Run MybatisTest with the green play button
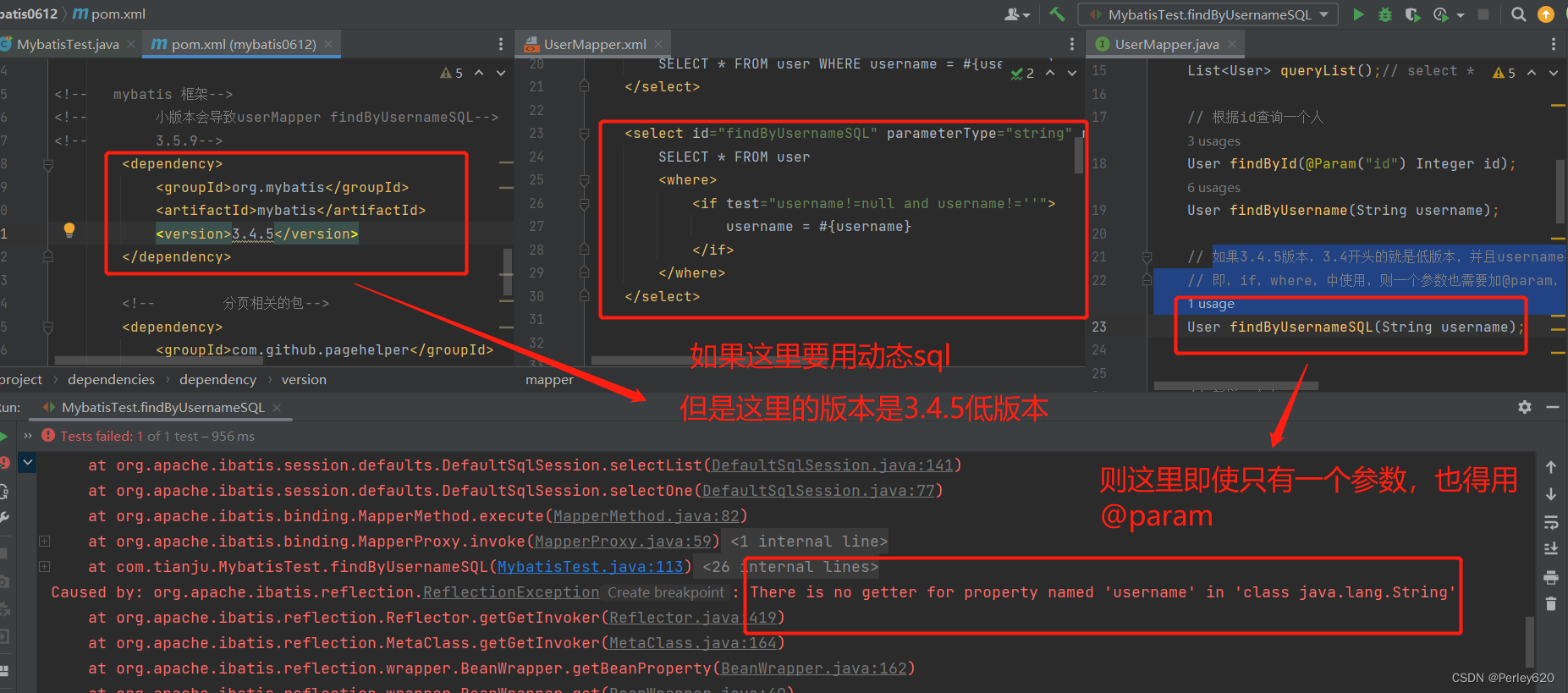The height and width of the screenshot is (693, 1568). pyautogui.click(x=1358, y=14)
